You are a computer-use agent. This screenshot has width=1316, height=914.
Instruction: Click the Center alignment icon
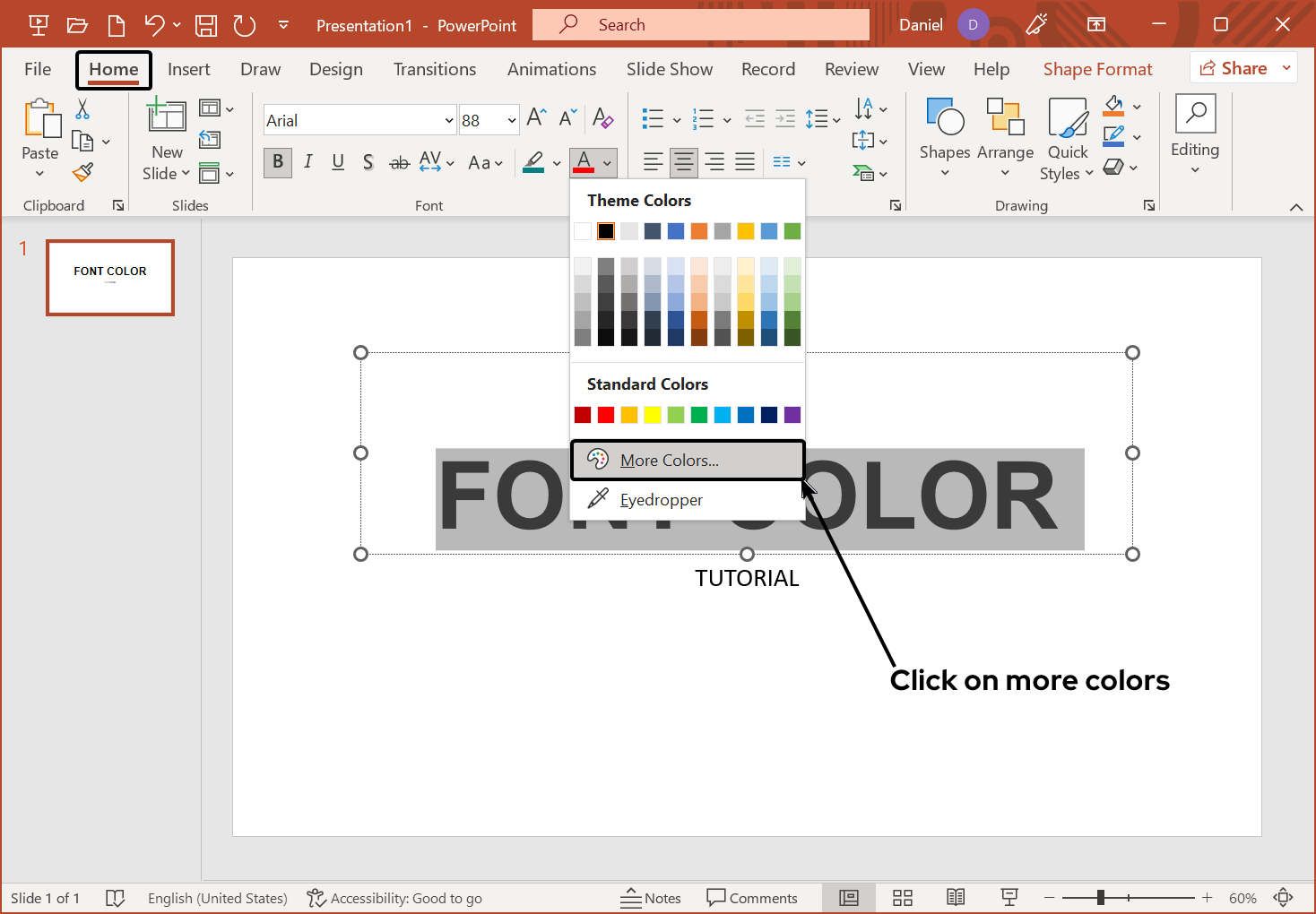683,162
